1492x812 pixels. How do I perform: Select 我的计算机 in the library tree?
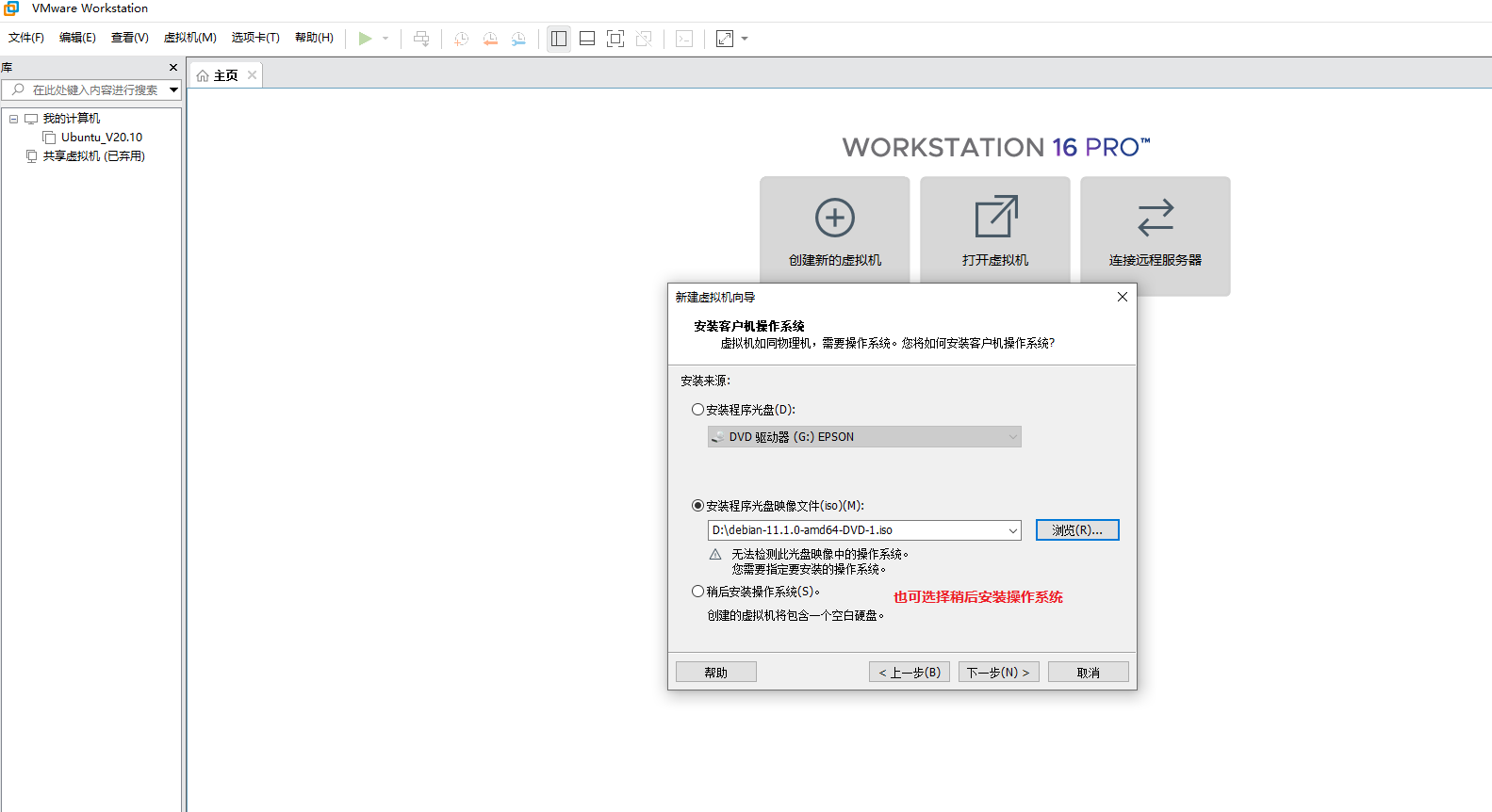[72, 119]
